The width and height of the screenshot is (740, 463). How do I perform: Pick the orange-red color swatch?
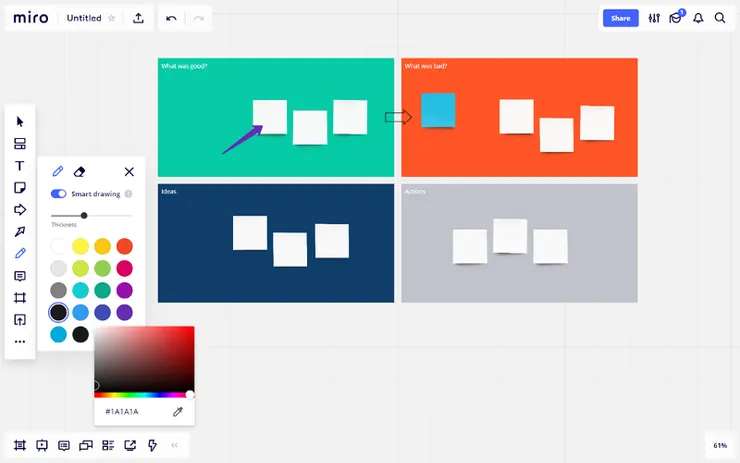(125, 246)
